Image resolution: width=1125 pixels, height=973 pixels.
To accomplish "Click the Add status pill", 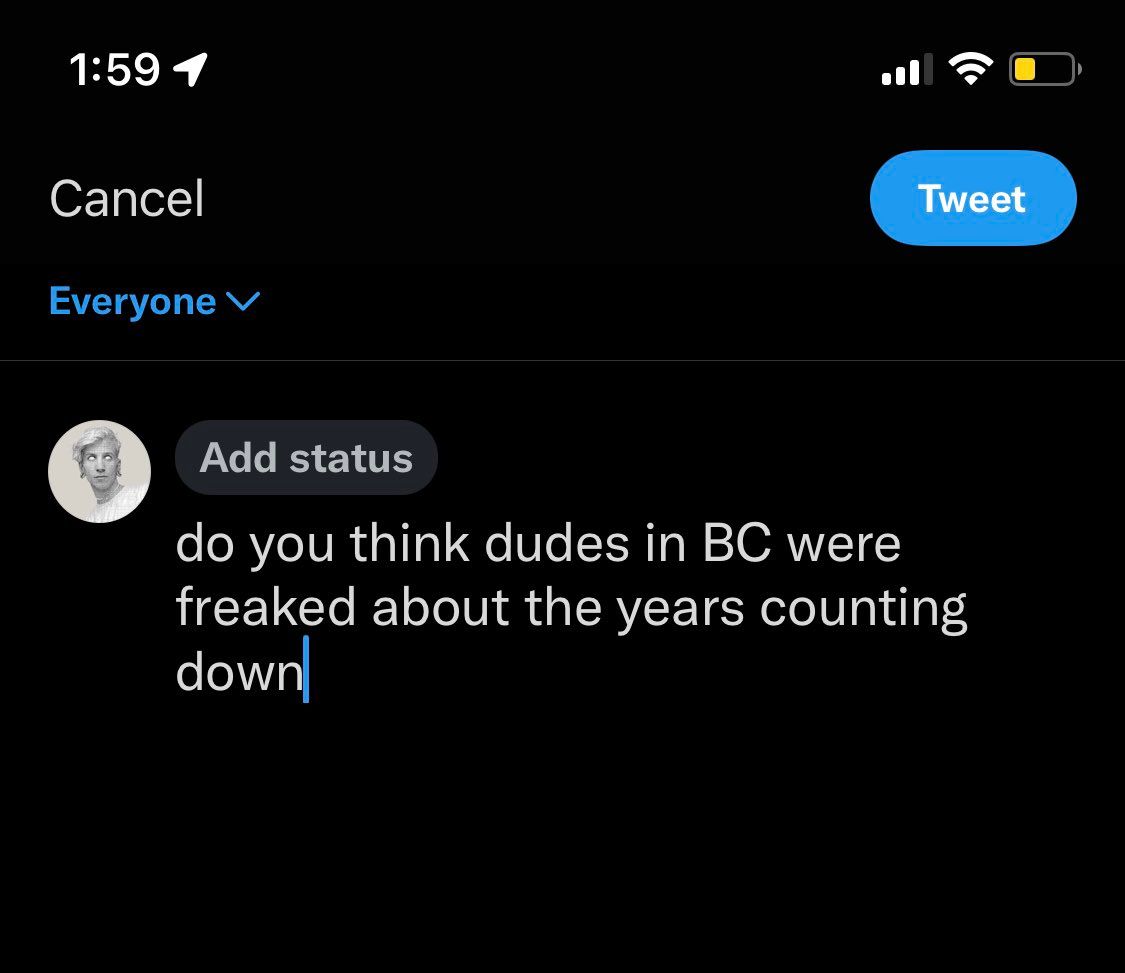I will [306, 457].
